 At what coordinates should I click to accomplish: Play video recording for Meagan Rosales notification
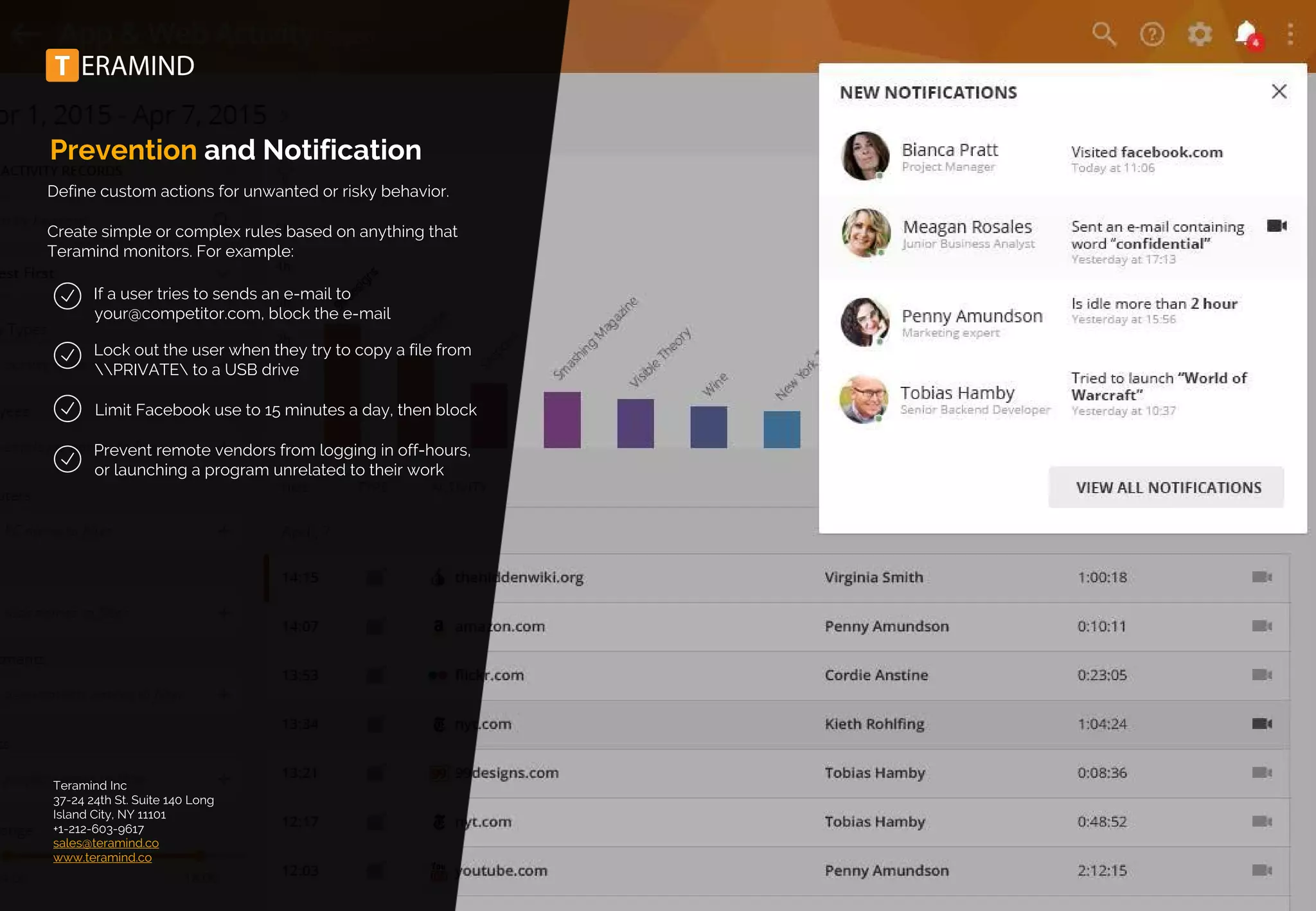pos(1276,226)
